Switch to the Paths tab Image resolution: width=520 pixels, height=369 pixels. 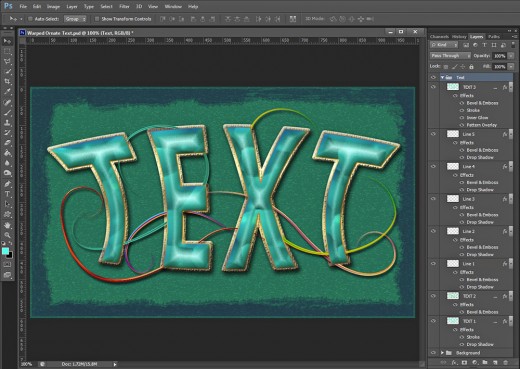tap(494, 37)
